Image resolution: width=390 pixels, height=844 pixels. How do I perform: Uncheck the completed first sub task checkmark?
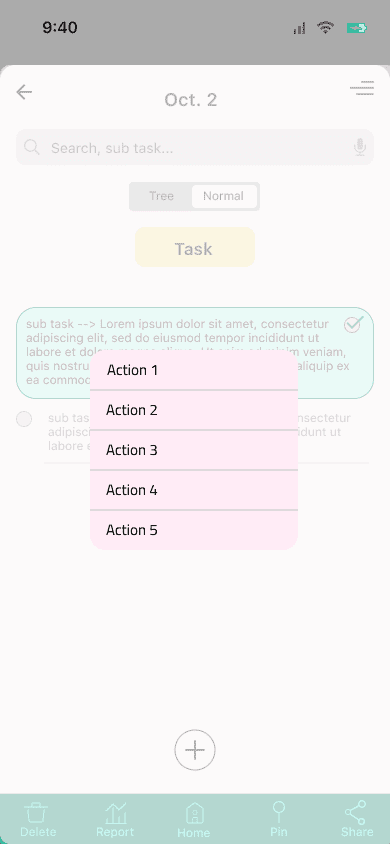point(353,324)
